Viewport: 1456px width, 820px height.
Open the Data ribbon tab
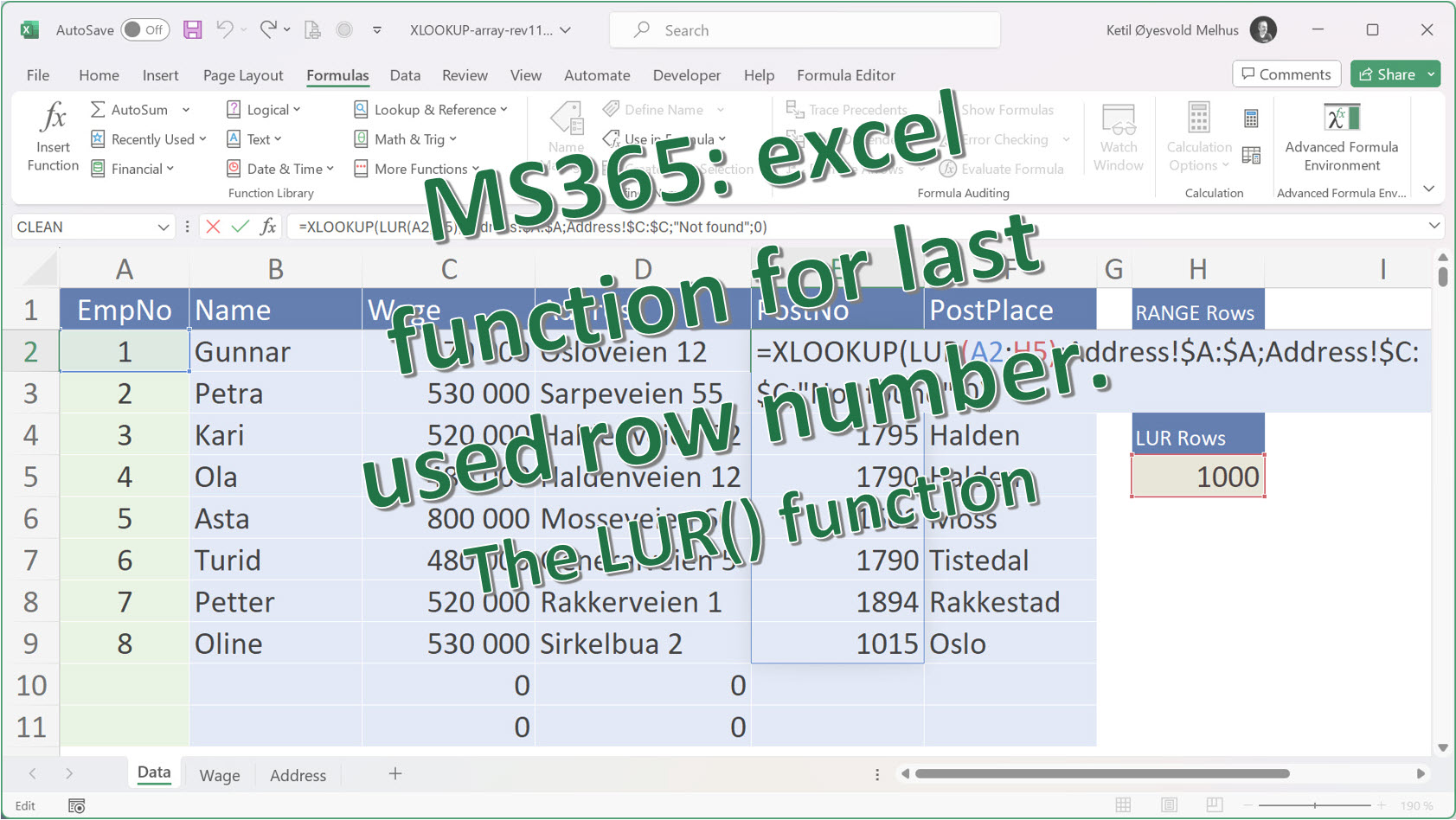tap(405, 75)
